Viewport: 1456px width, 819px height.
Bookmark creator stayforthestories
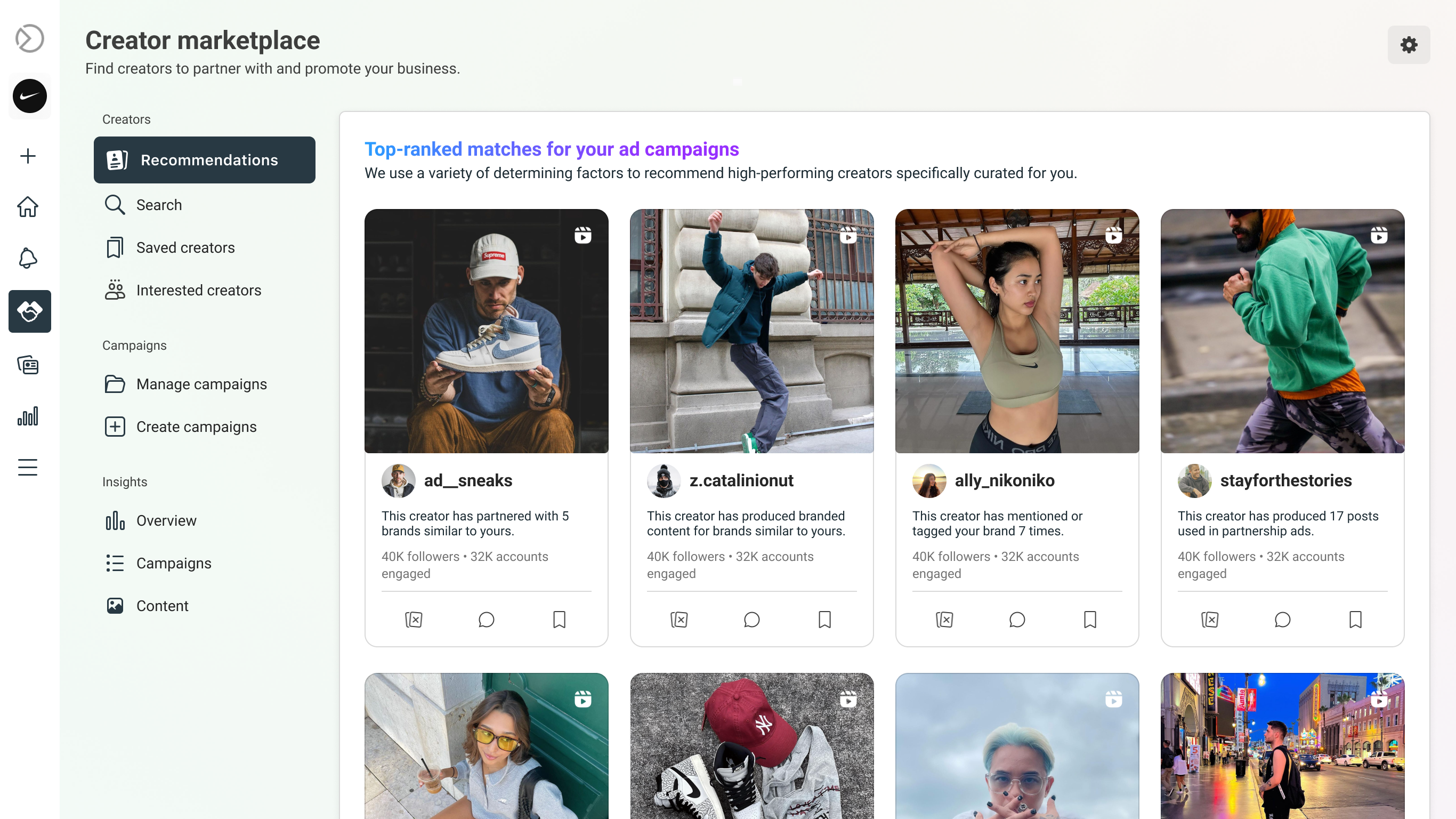pyautogui.click(x=1355, y=620)
